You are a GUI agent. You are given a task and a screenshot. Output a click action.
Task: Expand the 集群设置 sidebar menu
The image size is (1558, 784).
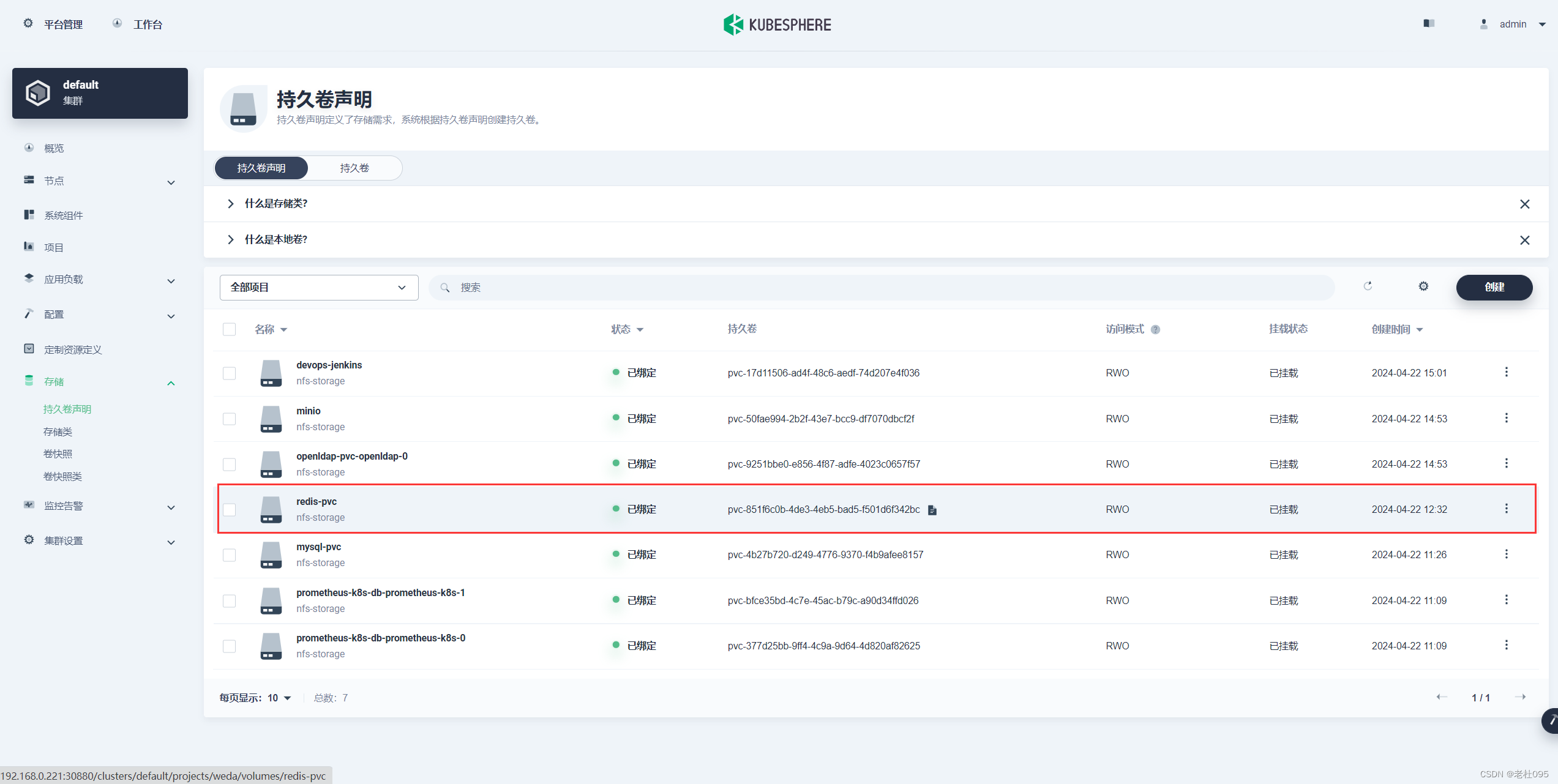pyautogui.click(x=171, y=542)
